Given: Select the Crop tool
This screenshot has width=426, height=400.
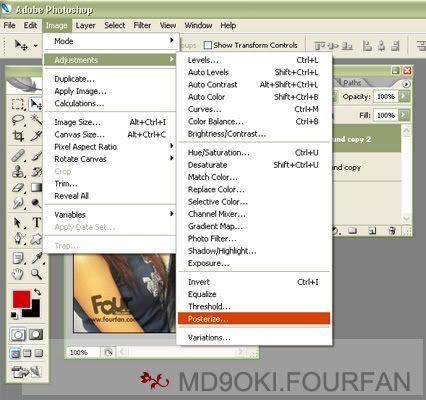Looking at the screenshot, I should (18, 136).
